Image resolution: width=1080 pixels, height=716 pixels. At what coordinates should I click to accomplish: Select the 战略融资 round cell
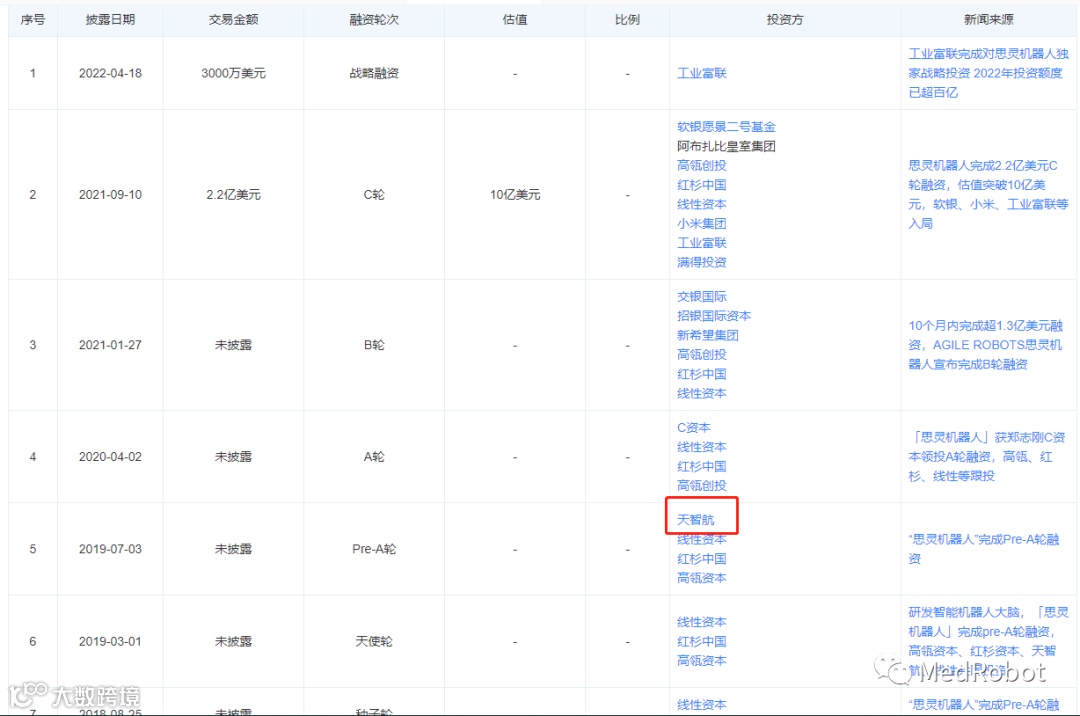tap(374, 73)
